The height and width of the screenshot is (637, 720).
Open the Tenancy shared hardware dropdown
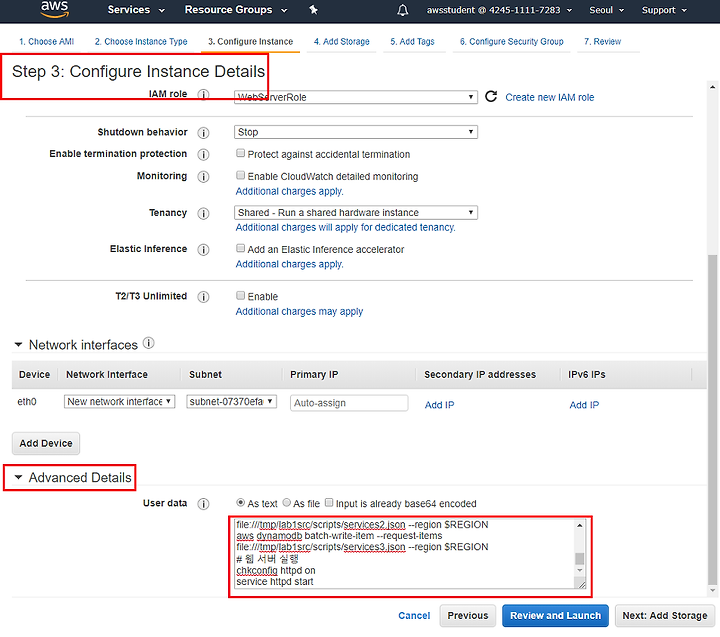pos(356,212)
